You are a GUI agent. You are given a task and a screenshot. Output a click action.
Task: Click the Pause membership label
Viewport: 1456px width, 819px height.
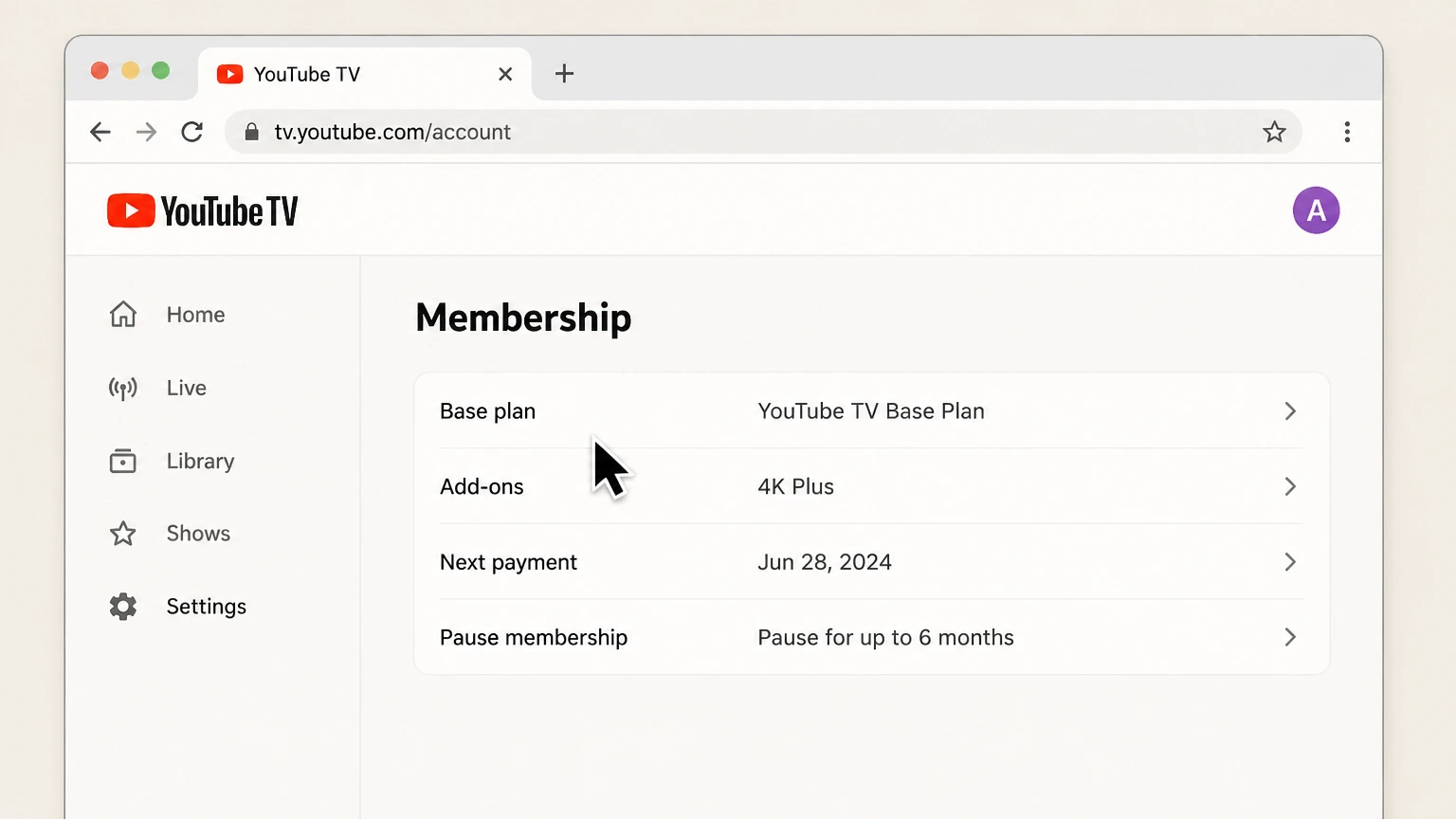pos(534,637)
